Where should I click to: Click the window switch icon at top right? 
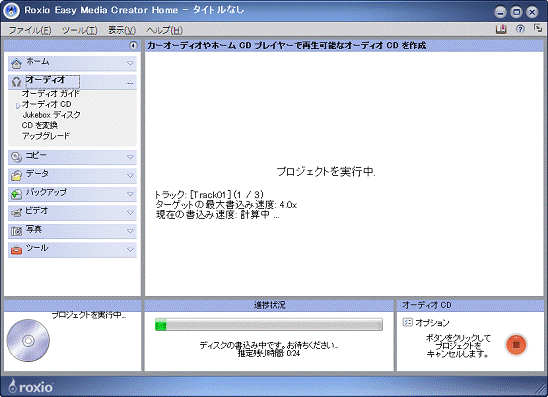tap(538, 28)
